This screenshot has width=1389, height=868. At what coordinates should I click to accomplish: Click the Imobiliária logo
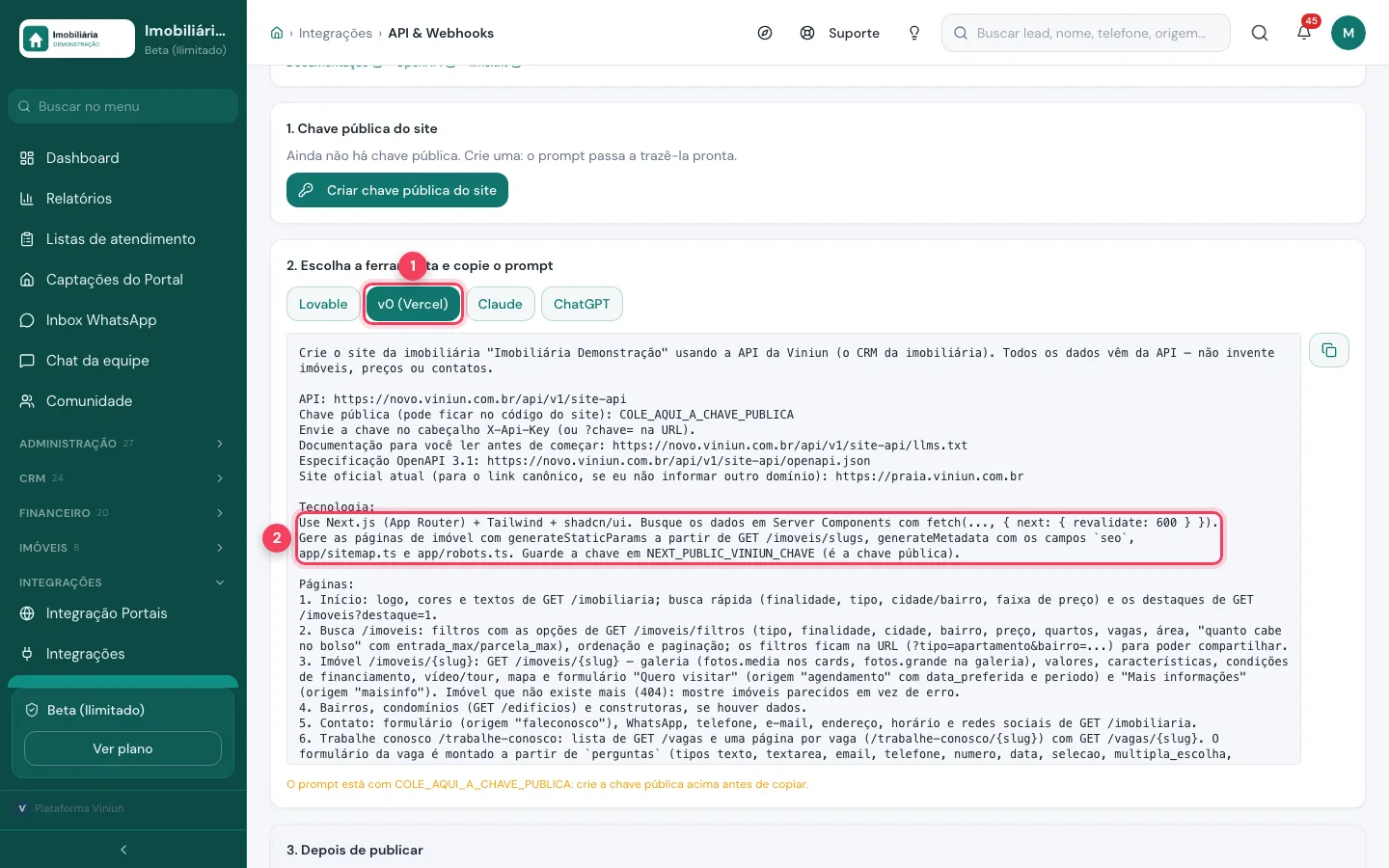click(77, 39)
